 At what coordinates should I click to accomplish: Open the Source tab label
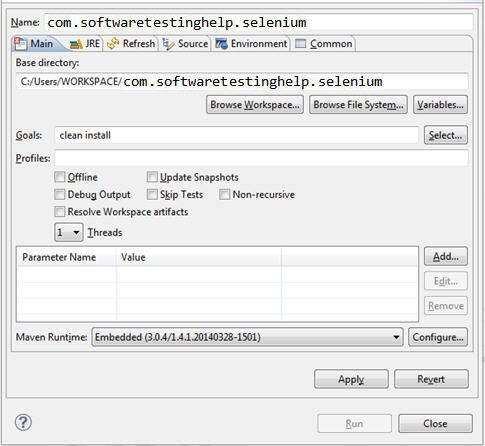click(193, 44)
